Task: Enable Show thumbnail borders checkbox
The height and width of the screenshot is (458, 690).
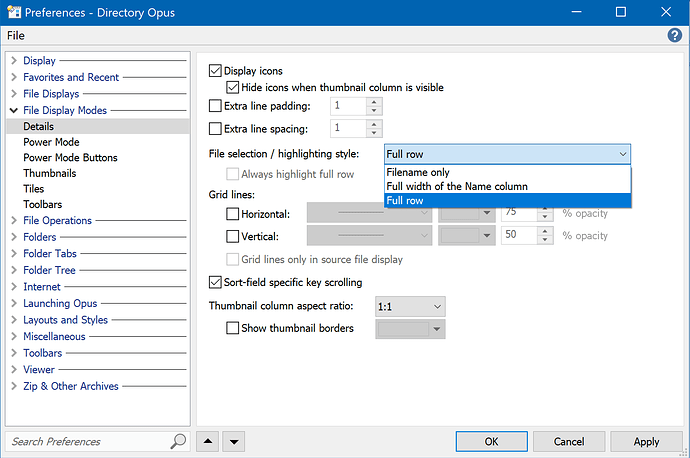Action: point(232,328)
